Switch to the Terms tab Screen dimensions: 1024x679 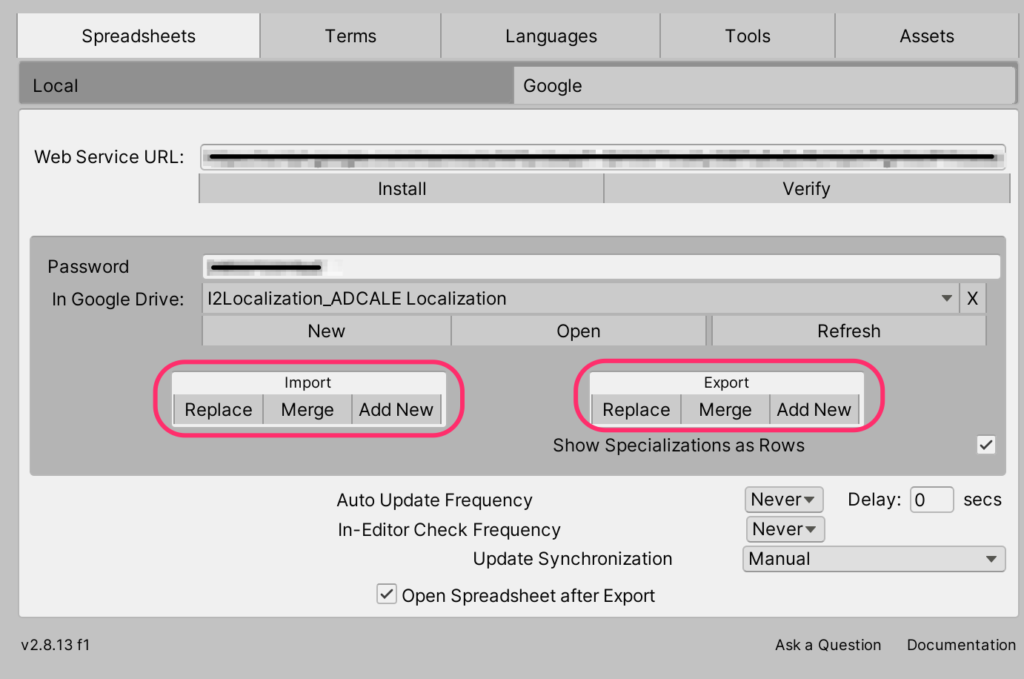350,36
